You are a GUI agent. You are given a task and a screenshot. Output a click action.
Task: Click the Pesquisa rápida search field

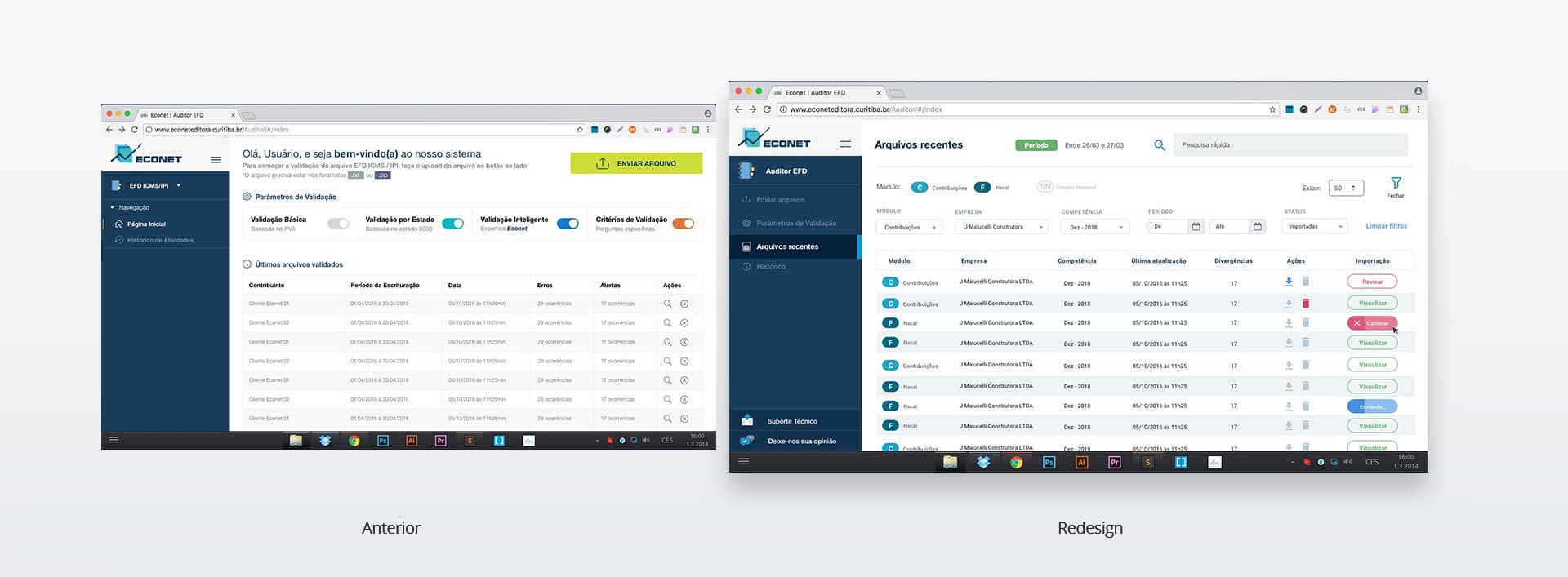(x=1290, y=145)
